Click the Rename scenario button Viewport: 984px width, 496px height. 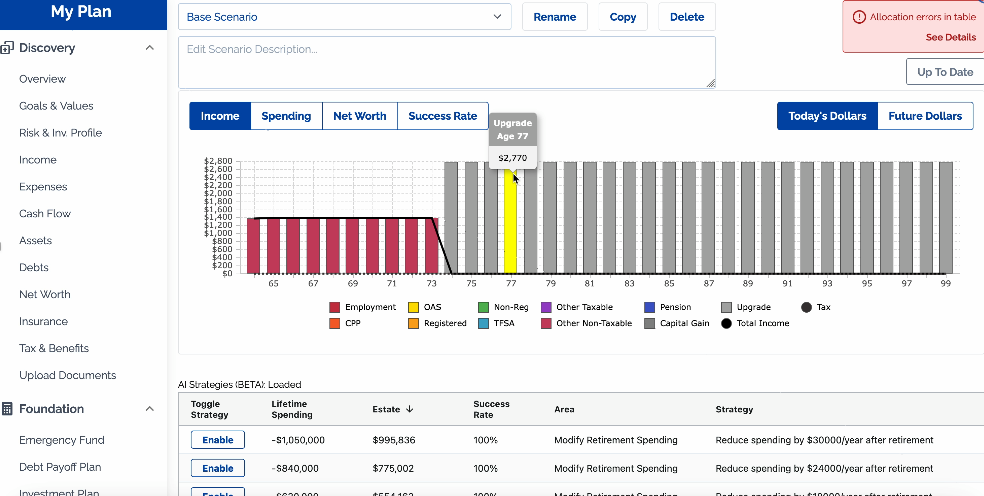(x=554, y=17)
